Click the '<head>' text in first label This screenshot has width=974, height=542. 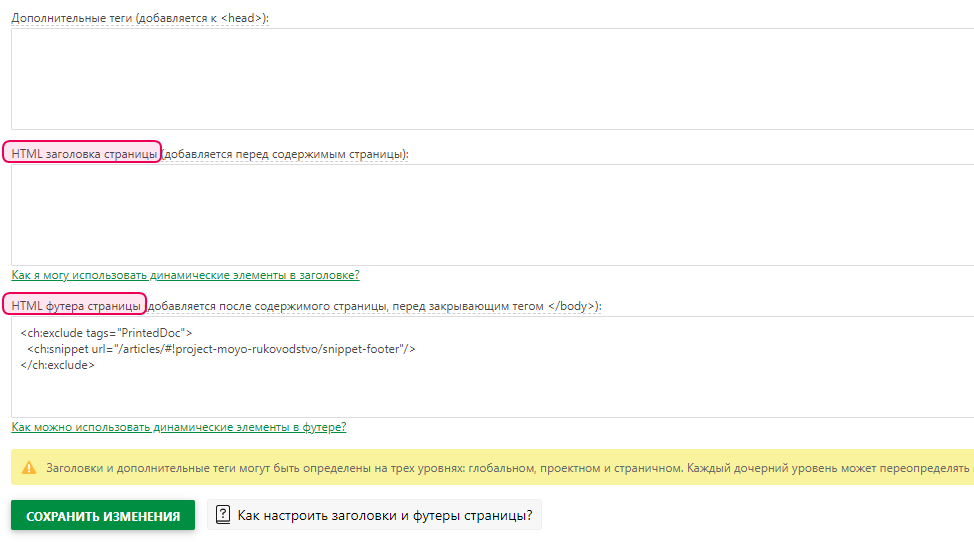click(245, 18)
